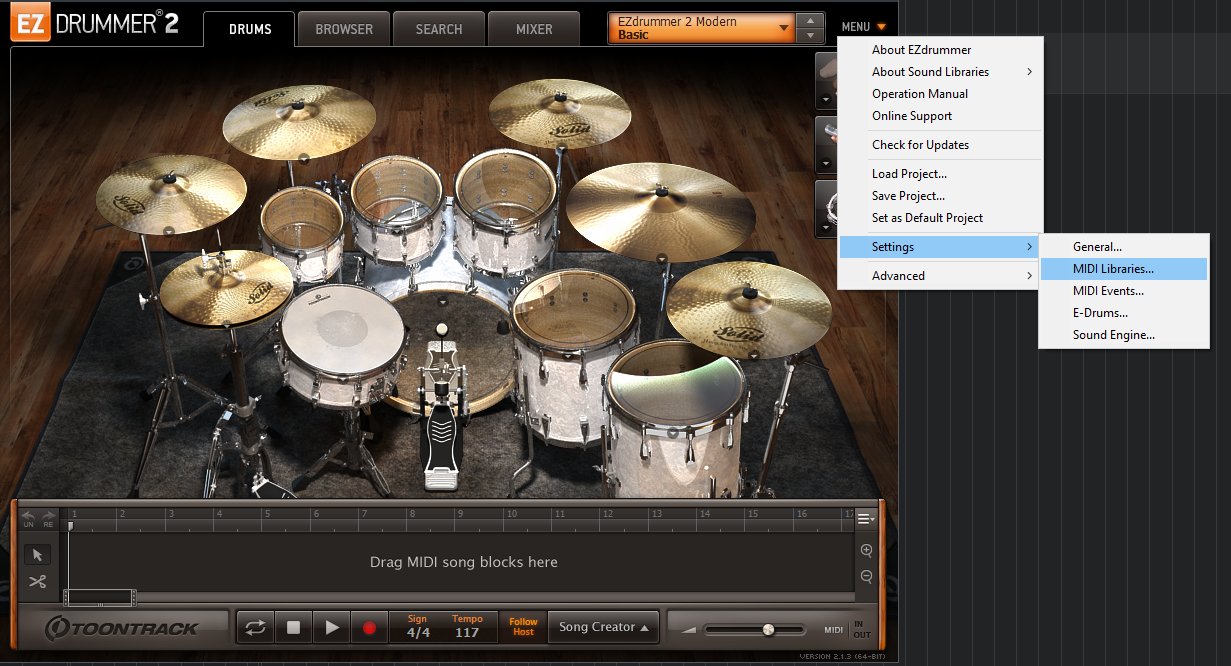
Task: Click the Tempo 117 field
Action: [466, 627]
